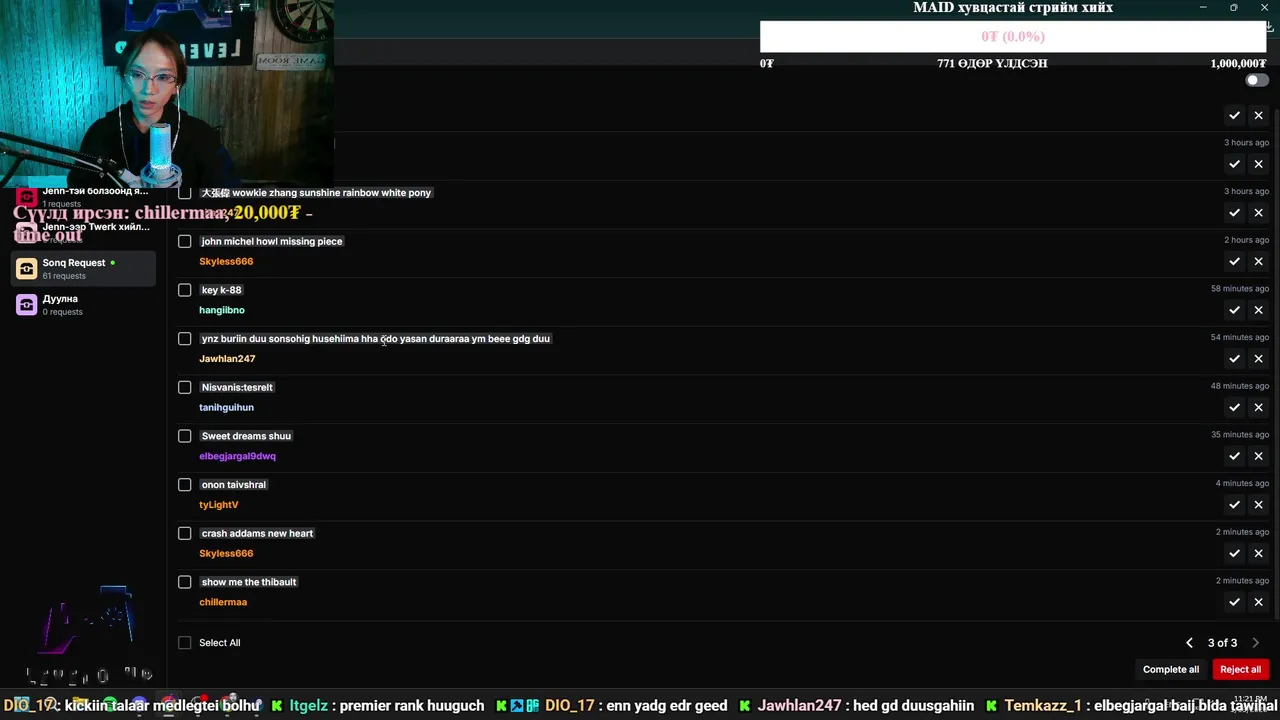Reject the onon taivshral request

(1258, 505)
